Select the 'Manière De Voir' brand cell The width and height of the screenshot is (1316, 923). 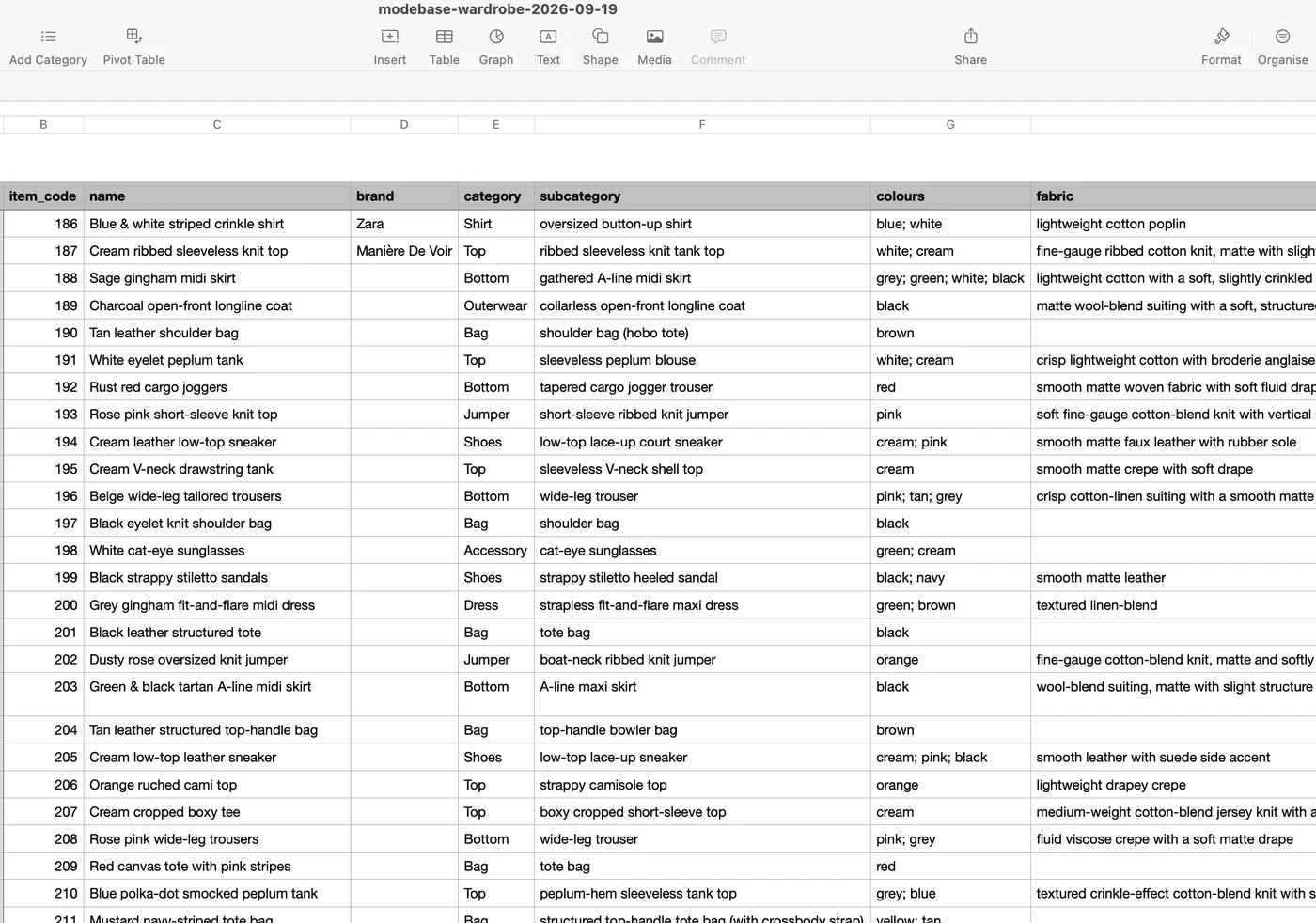pos(404,251)
